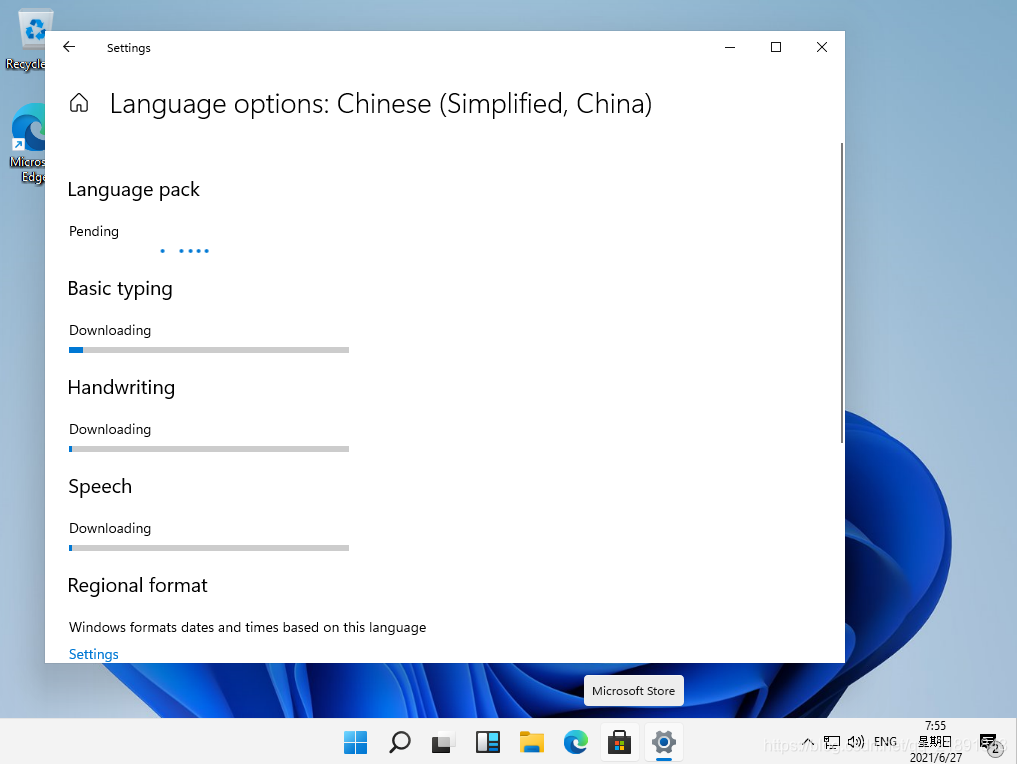Open the network tray icon
The image size is (1017, 764).
832,742
